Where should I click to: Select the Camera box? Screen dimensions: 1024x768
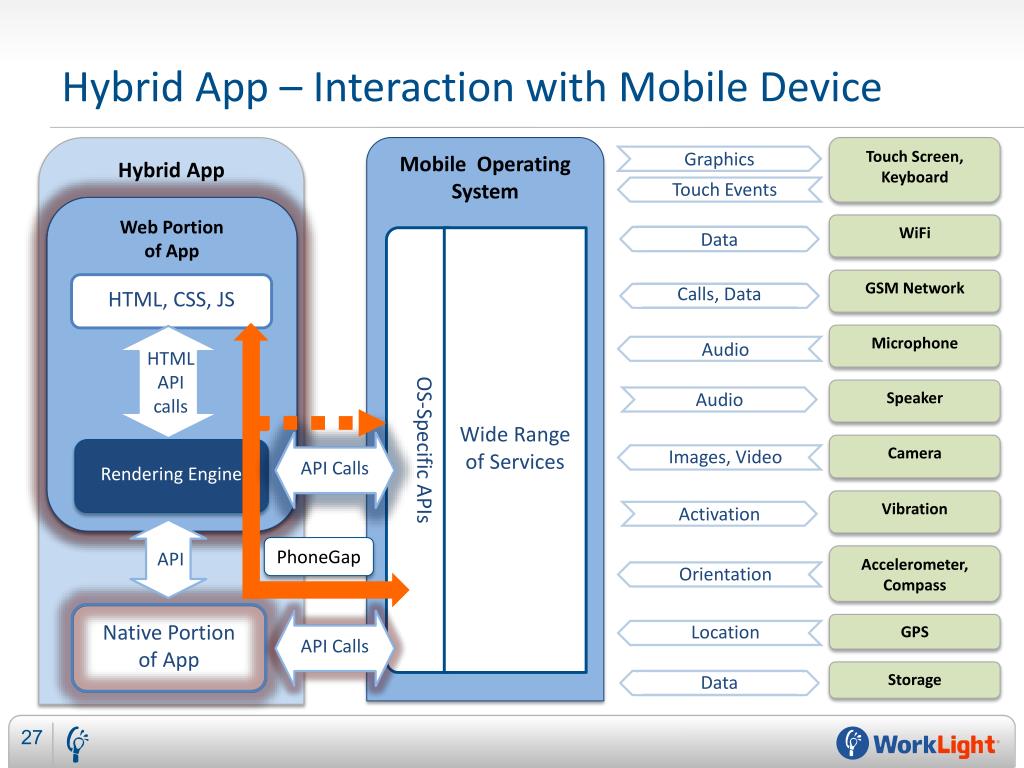(x=914, y=456)
